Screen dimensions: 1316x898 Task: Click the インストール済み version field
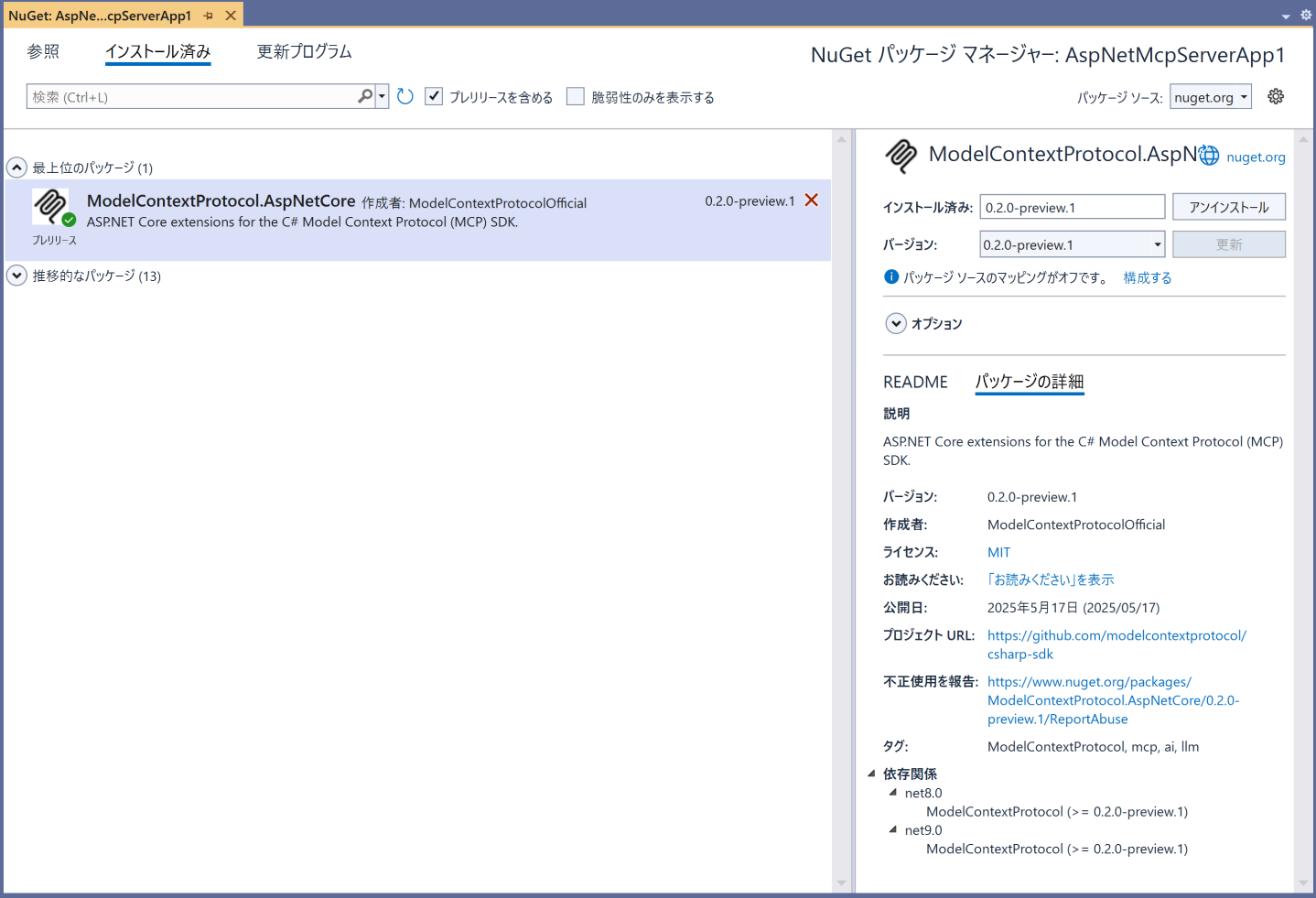[x=1073, y=207]
